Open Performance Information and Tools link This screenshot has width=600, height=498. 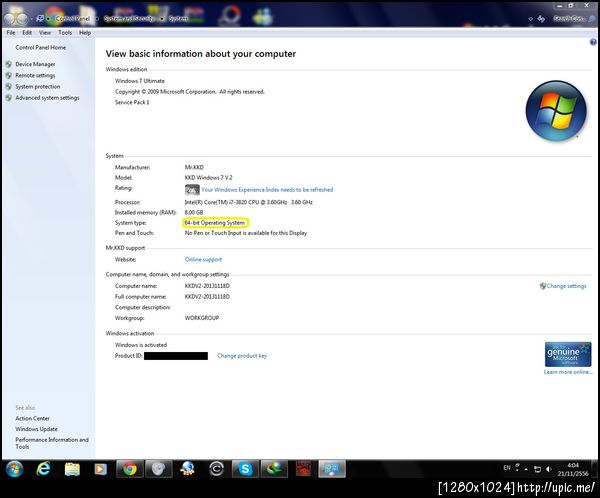coord(52,443)
